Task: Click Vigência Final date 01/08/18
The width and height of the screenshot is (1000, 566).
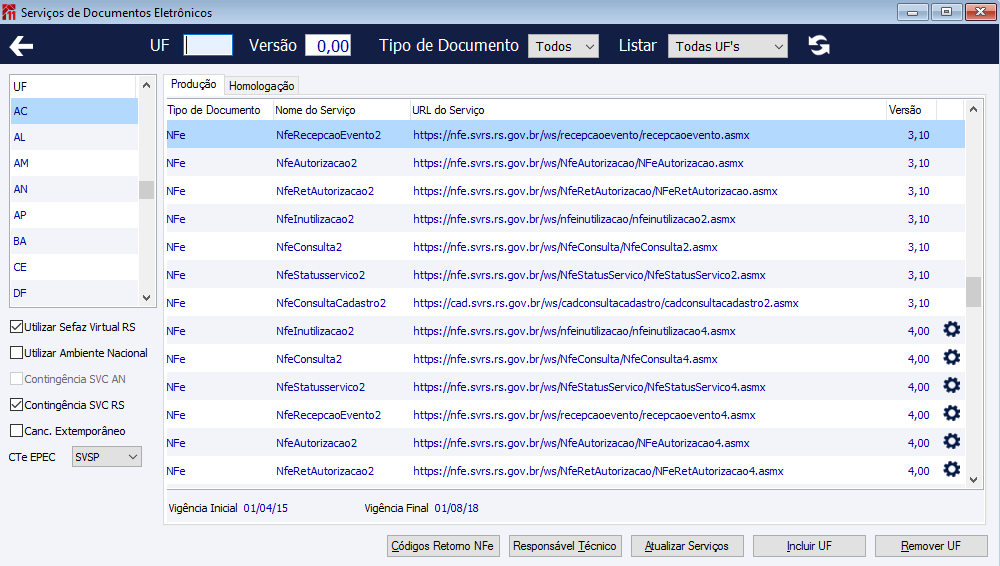Action: coord(457,509)
